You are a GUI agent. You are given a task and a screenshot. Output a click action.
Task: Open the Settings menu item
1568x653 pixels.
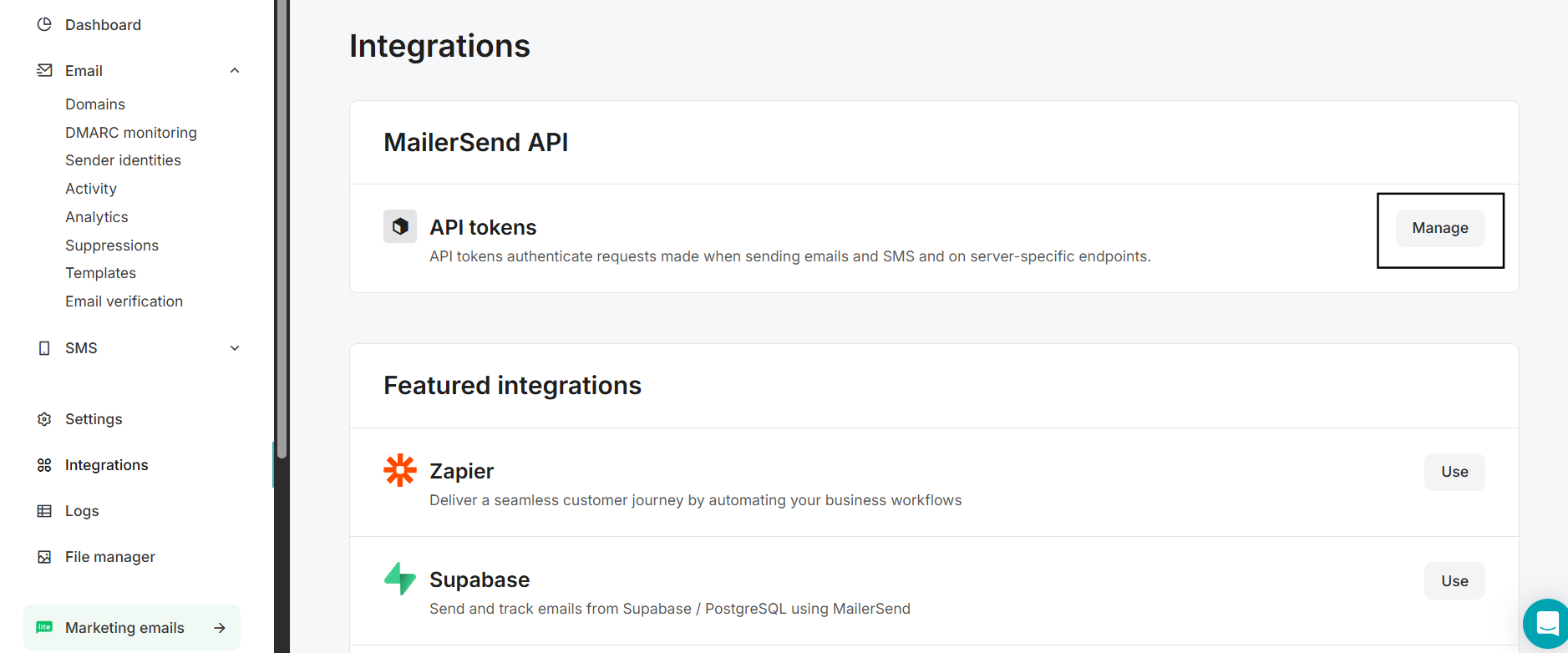[x=94, y=419]
